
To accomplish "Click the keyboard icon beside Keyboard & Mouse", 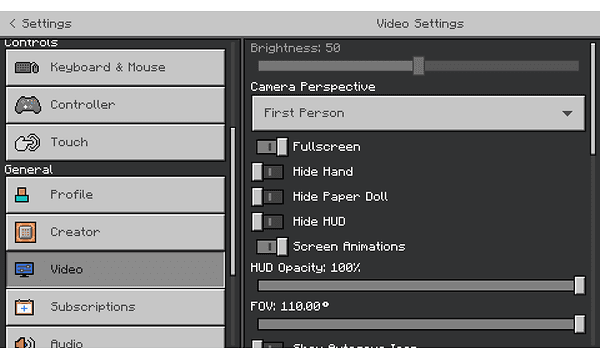I will pyautogui.click(x=27, y=68).
